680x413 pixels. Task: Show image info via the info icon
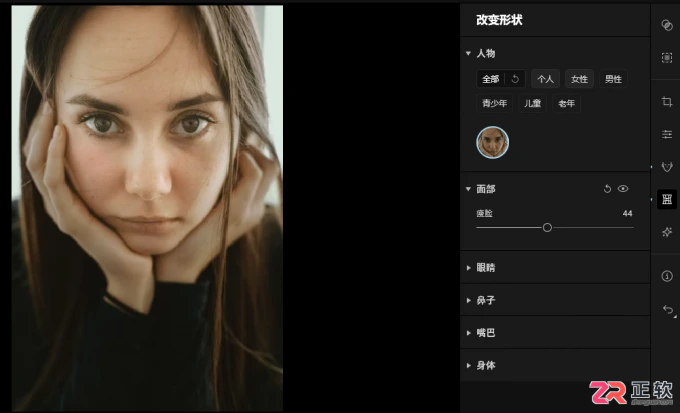point(667,276)
